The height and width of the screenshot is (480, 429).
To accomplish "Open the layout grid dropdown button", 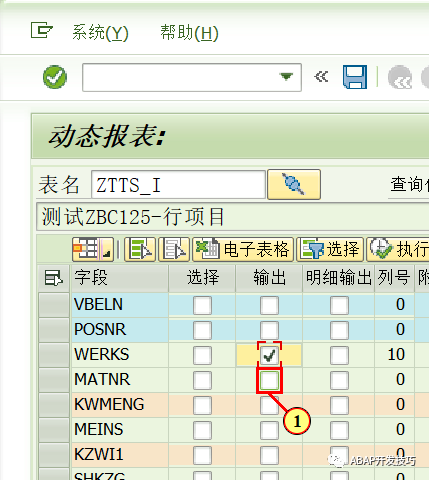I will [93, 249].
